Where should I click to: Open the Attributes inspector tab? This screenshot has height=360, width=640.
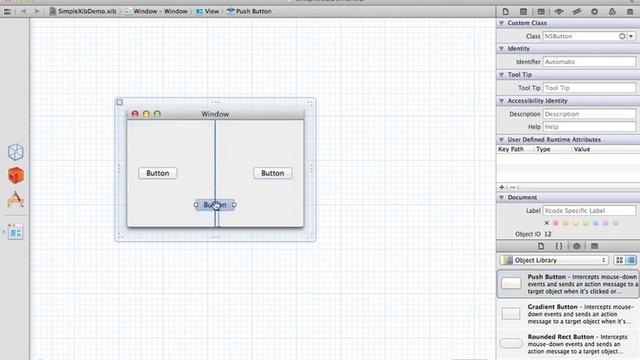[x=559, y=11]
